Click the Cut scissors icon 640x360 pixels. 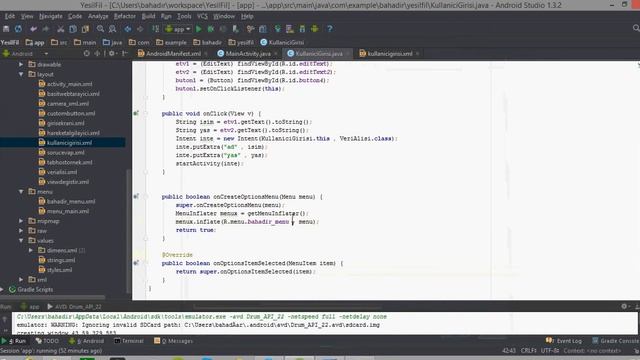pos(60,29)
